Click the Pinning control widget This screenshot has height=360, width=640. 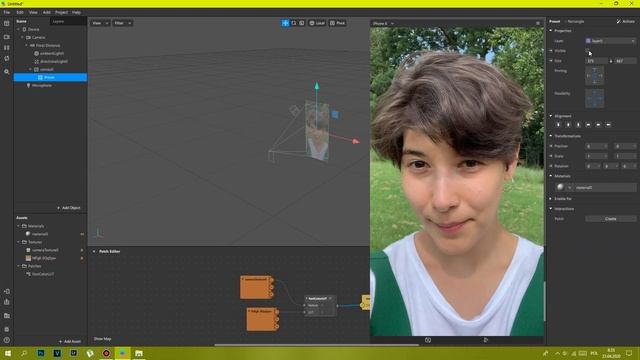click(594, 76)
